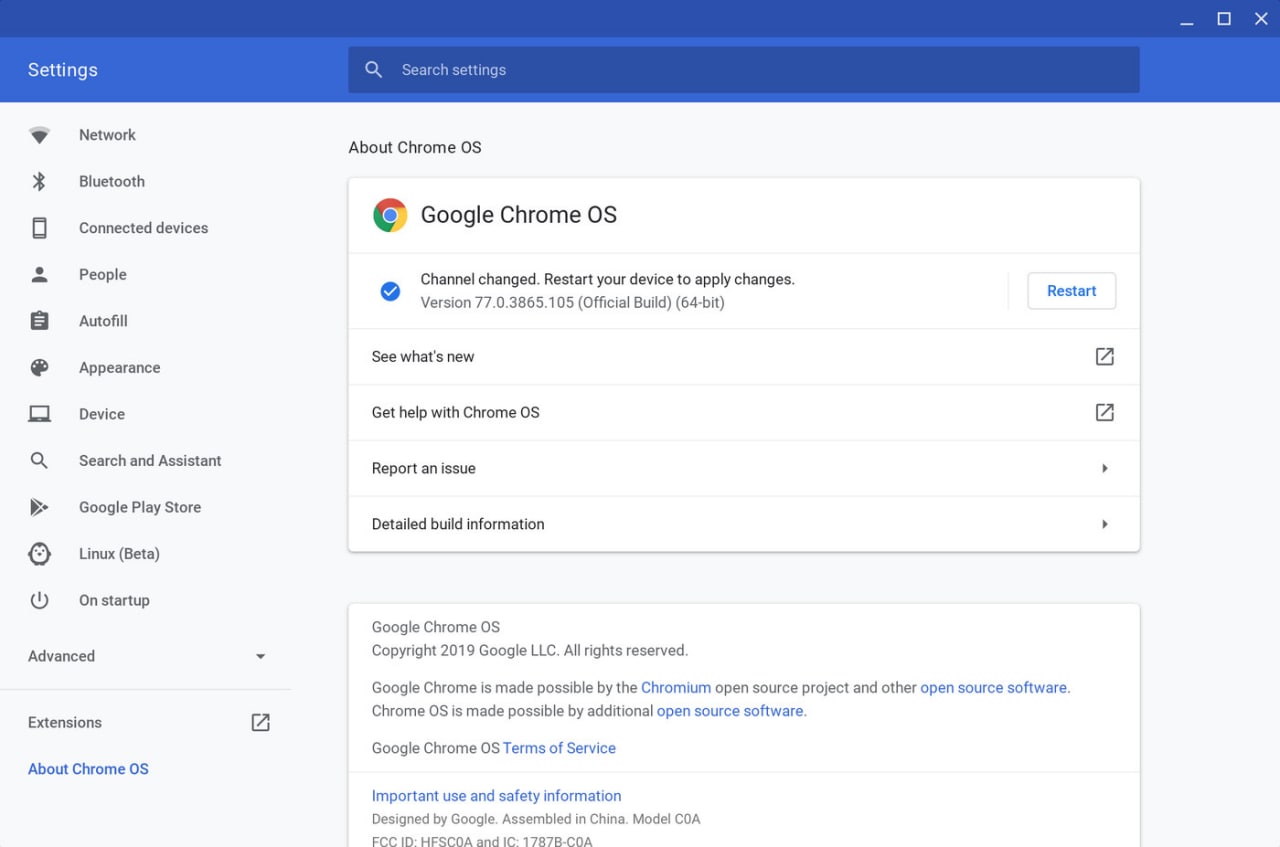Click the version 77.0.3865.105 text
The height and width of the screenshot is (847, 1280).
pos(572,302)
